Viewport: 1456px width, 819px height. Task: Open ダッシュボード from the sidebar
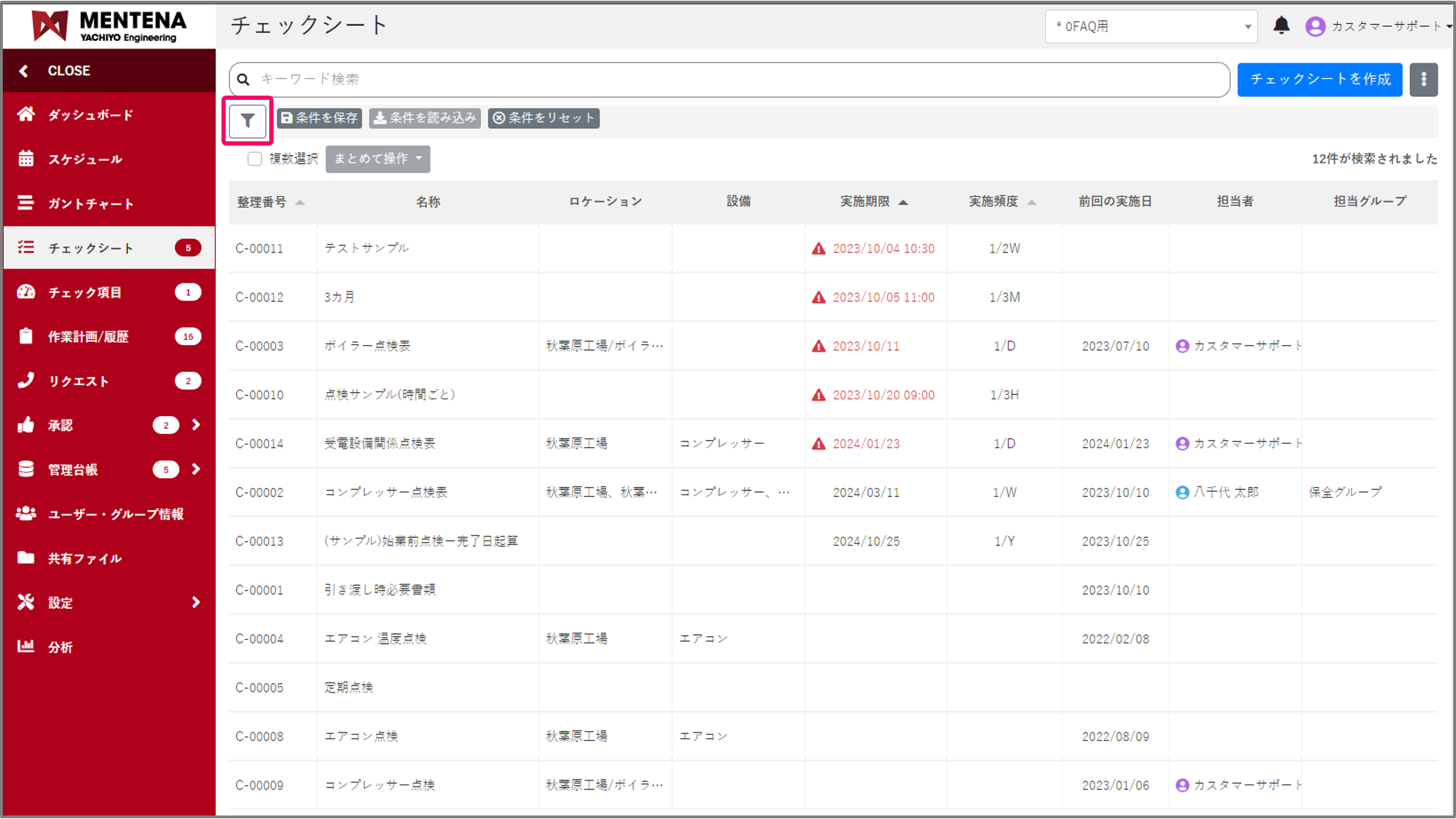point(90,115)
